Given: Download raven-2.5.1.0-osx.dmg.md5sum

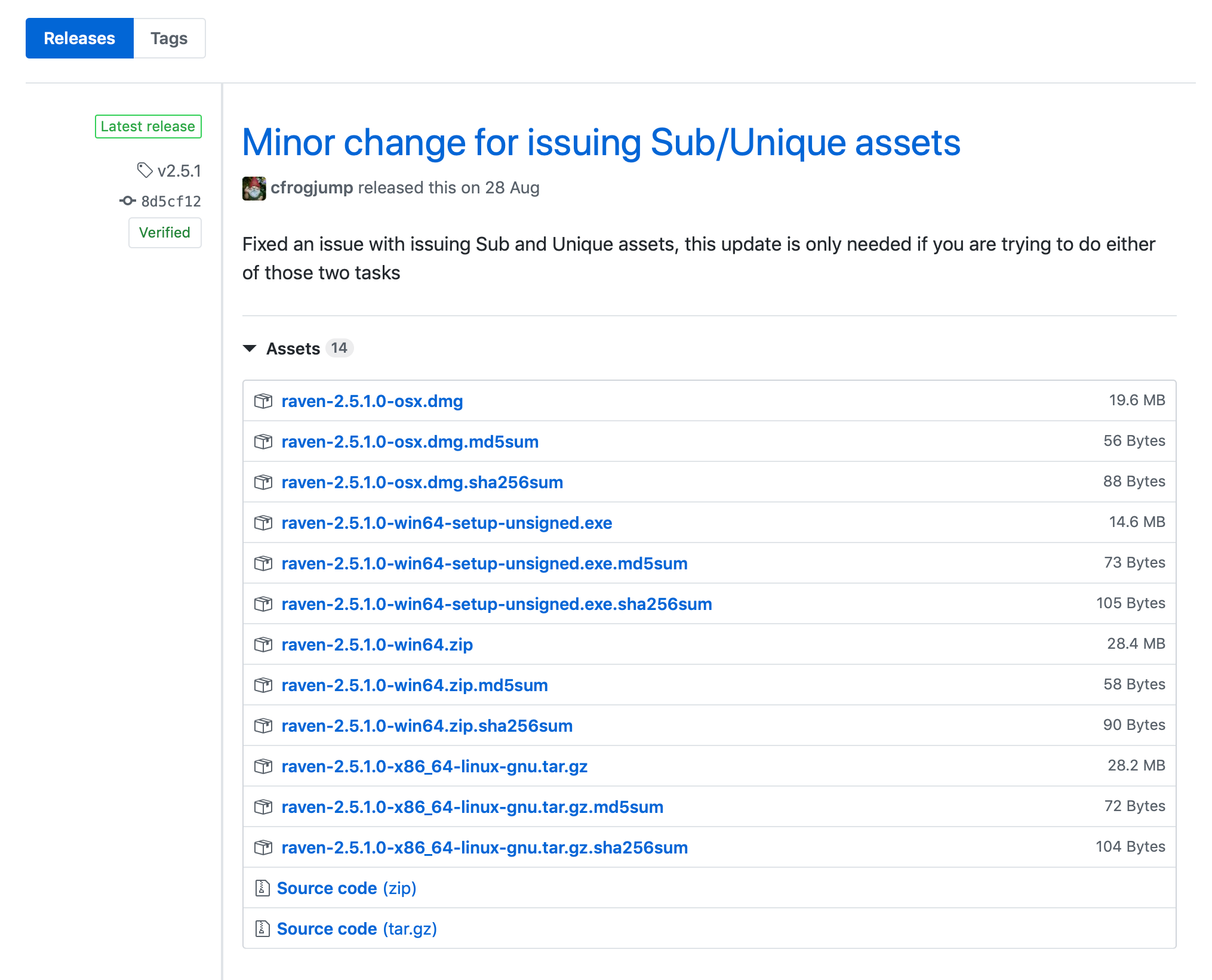Looking at the screenshot, I should pos(410,442).
